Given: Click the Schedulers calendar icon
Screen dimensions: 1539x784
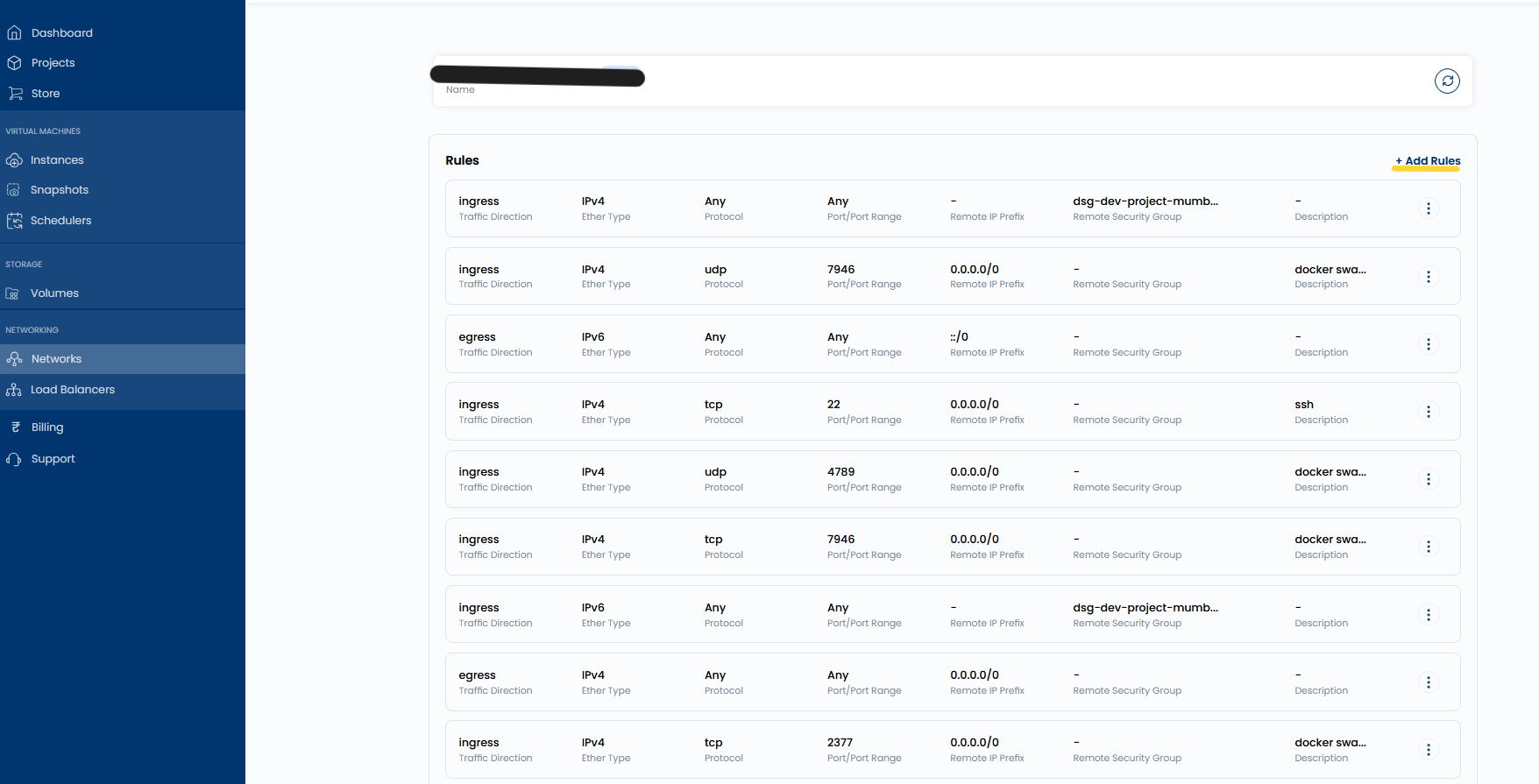Looking at the screenshot, I should coord(14,221).
